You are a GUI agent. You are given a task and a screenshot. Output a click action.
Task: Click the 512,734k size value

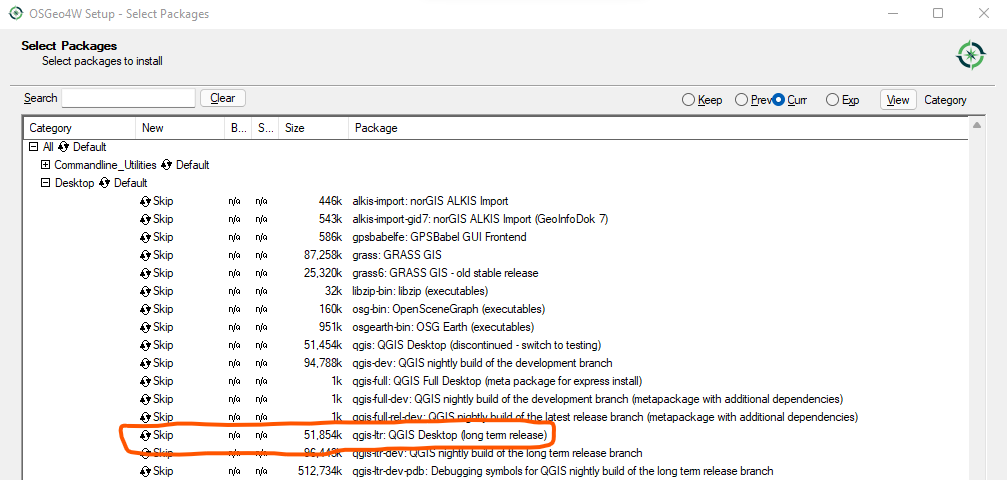(x=320, y=471)
